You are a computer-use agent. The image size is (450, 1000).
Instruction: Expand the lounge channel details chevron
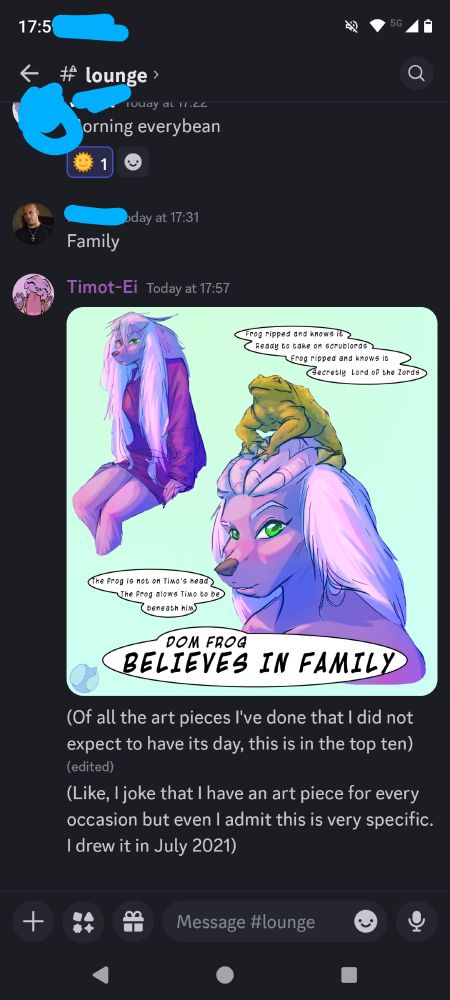[x=156, y=75]
